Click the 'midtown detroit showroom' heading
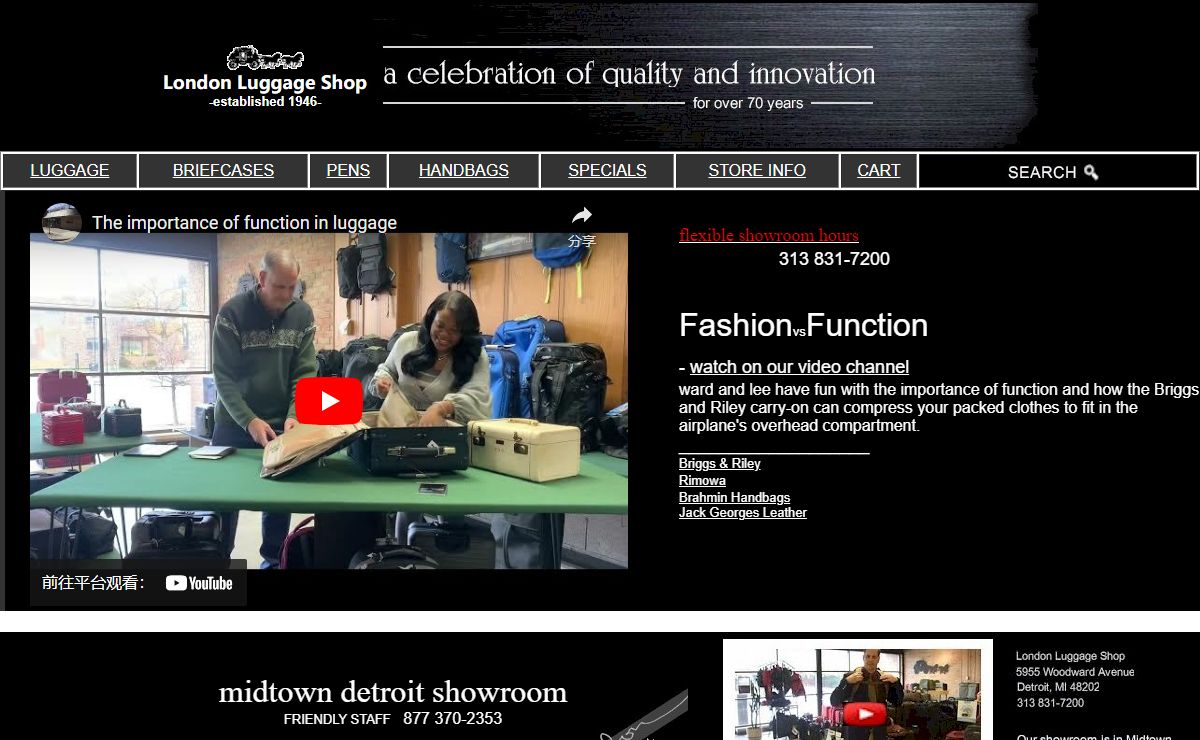1200x740 pixels. click(393, 692)
